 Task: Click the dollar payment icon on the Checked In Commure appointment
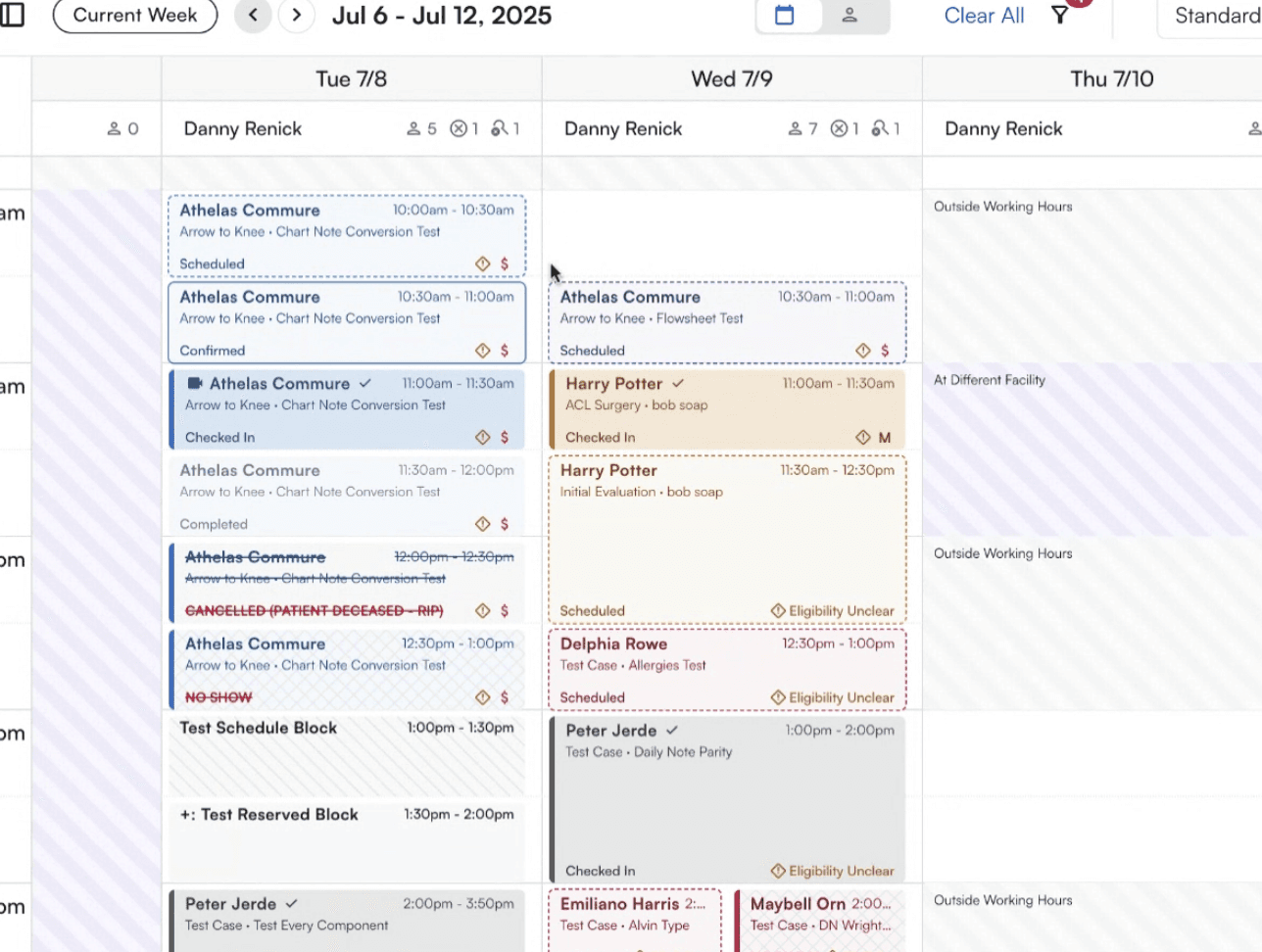504,438
